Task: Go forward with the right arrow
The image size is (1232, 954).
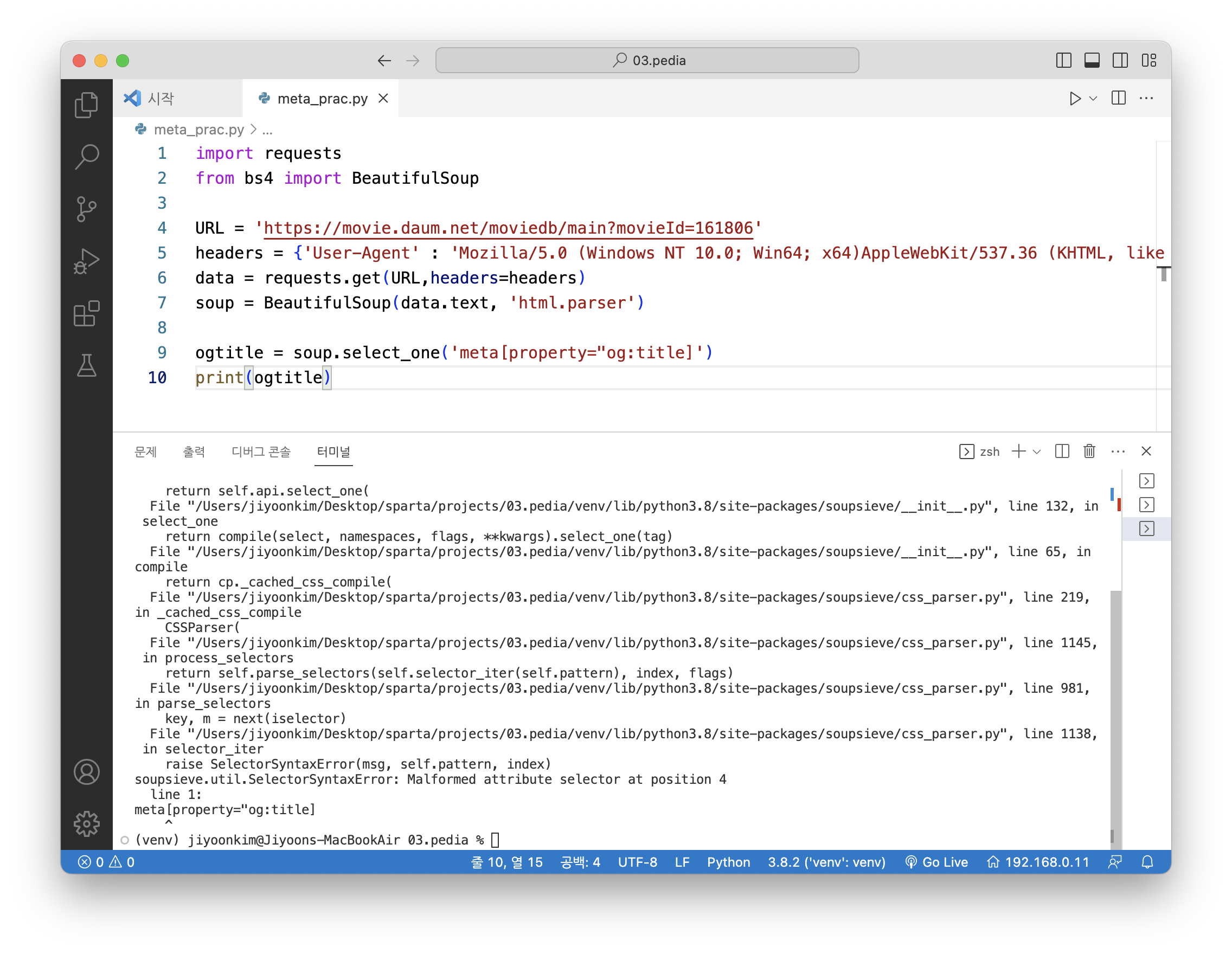Action: 413,60
